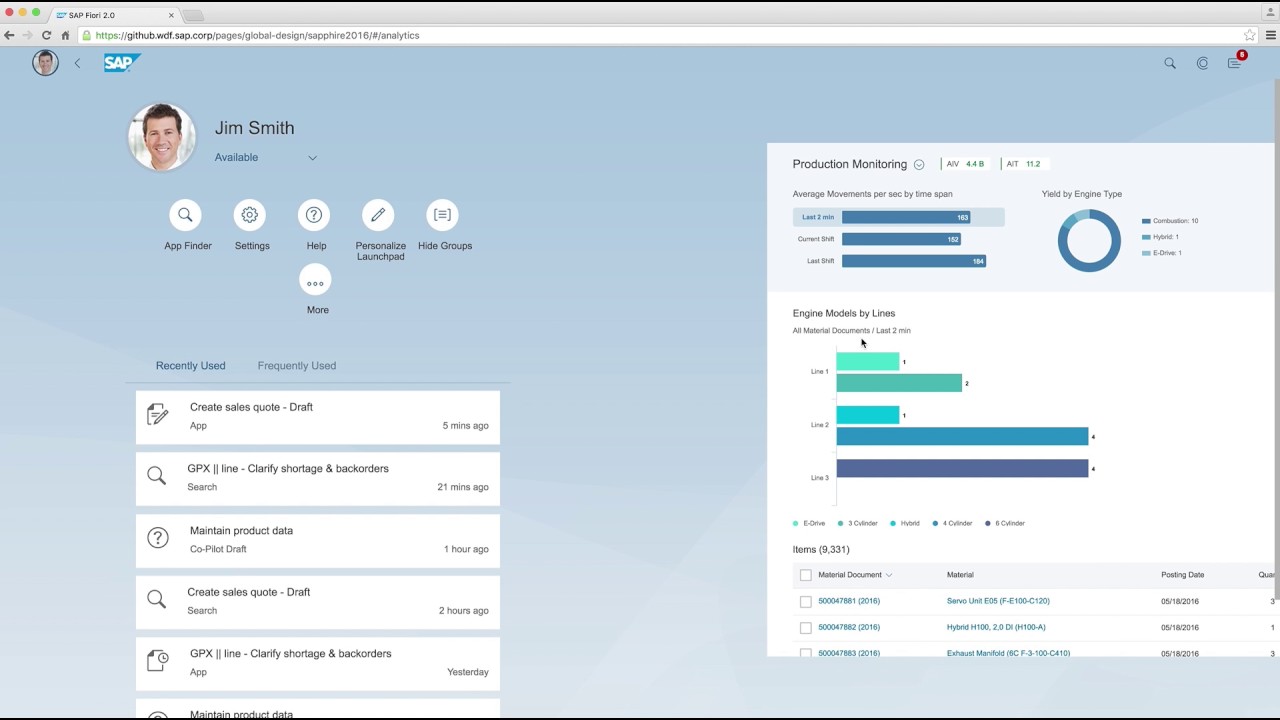Open Servo Unit E05 material link
The width and height of the screenshot is (1280, 720).
tap(998, 601)
